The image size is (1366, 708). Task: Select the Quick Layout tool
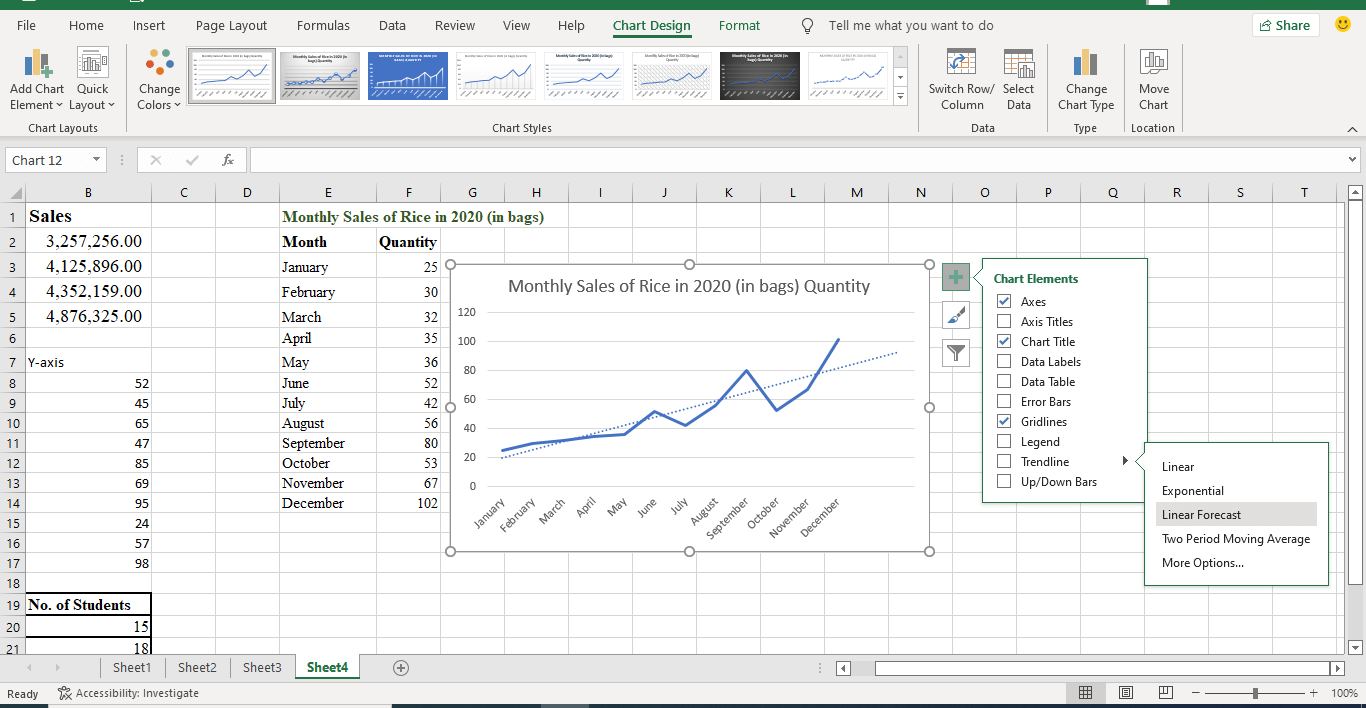pyautogui.click(x=92, y=80)
